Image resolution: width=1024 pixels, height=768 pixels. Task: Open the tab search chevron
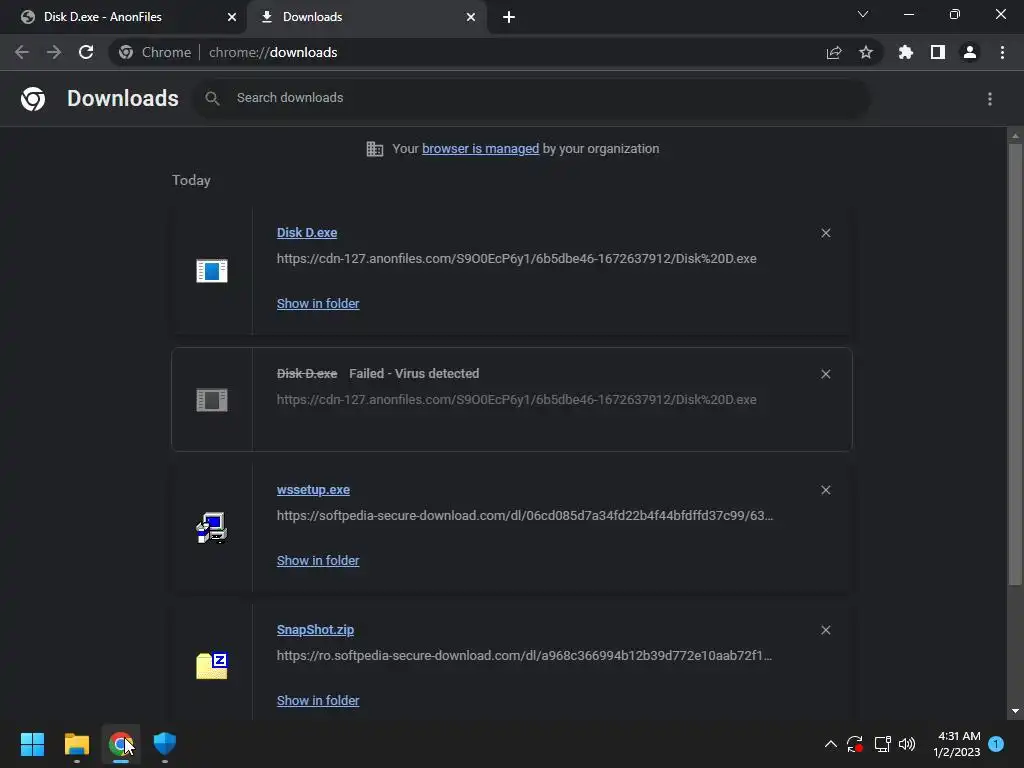click(863, 14)
